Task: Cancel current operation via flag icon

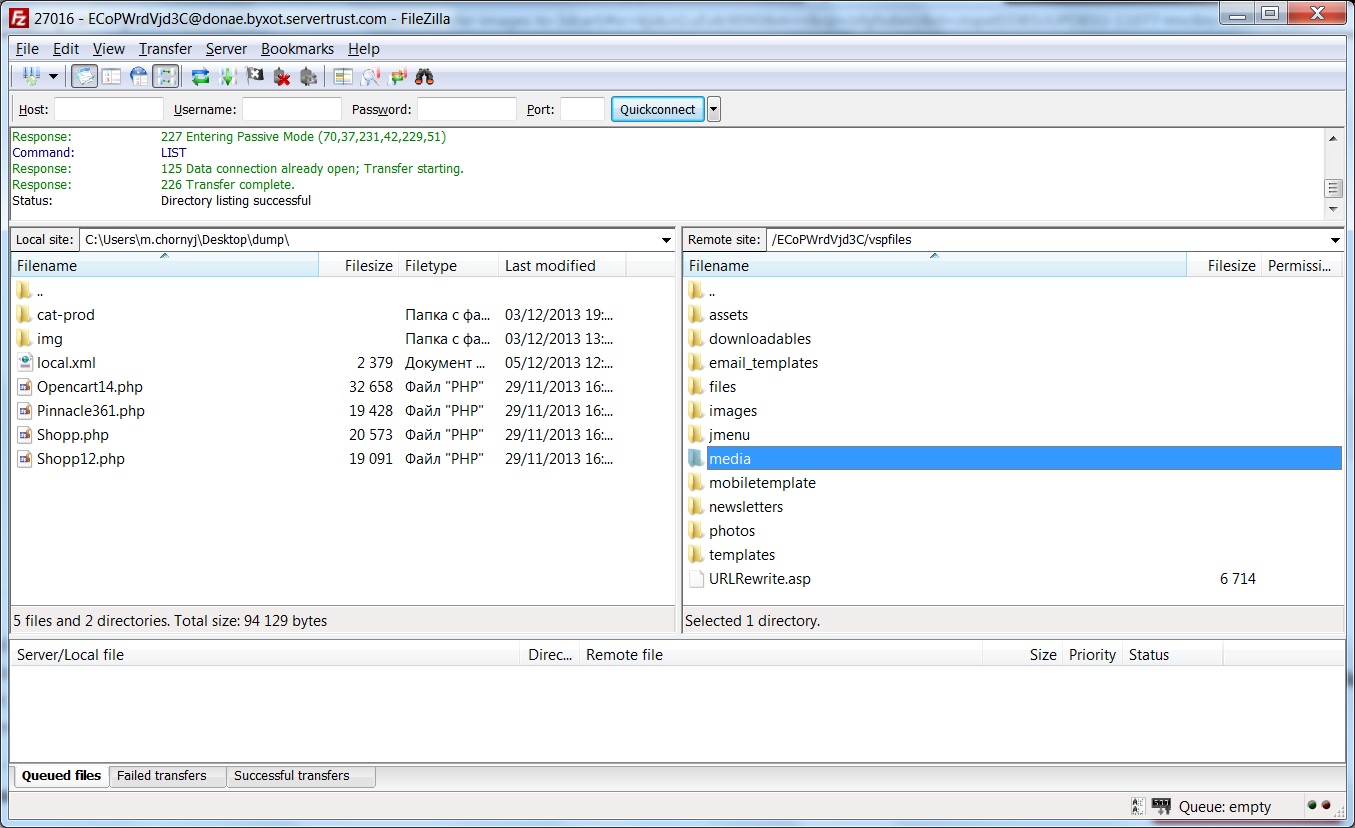Action: pyautogui.click(x=254, y=76)
